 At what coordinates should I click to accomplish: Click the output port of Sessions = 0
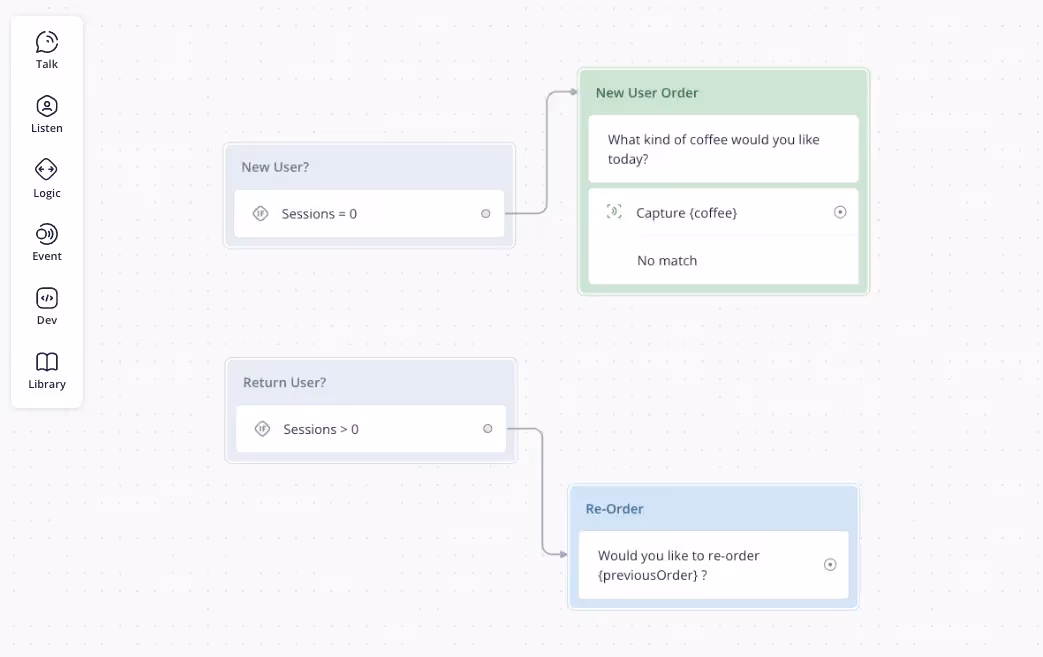(x=486, y=213)
